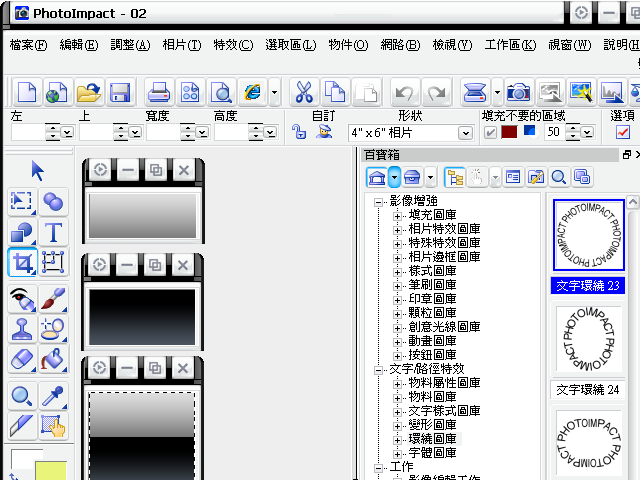Click the 左 position input field
Screen dimensions: 640x480
point(28,133)
